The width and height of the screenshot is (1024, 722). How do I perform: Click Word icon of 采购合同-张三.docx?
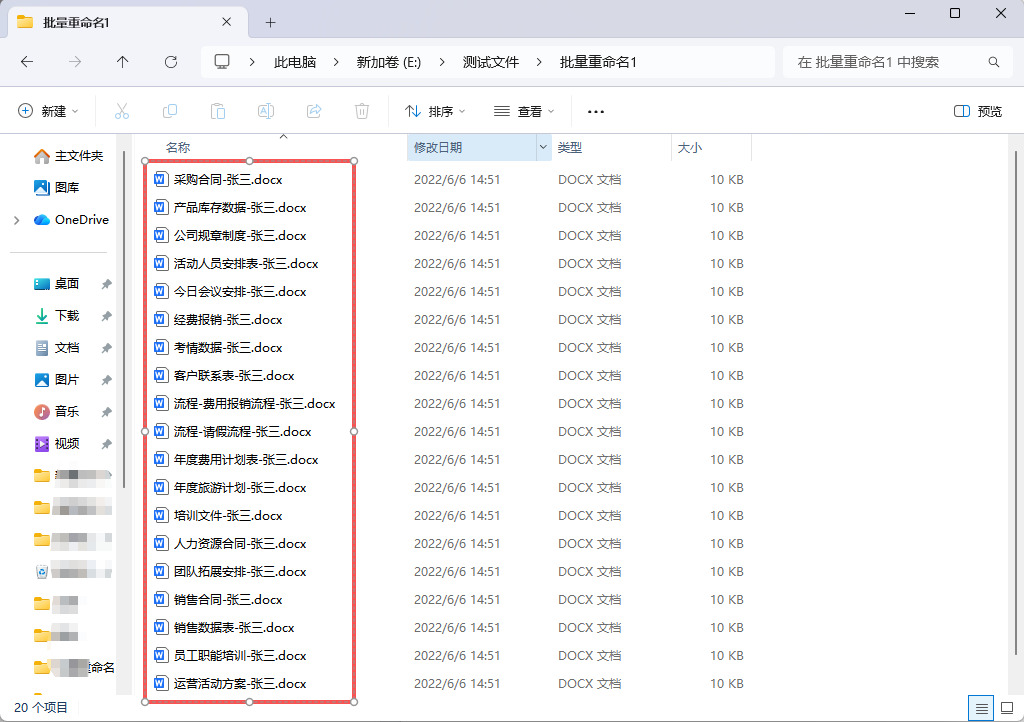click(161, 179)
